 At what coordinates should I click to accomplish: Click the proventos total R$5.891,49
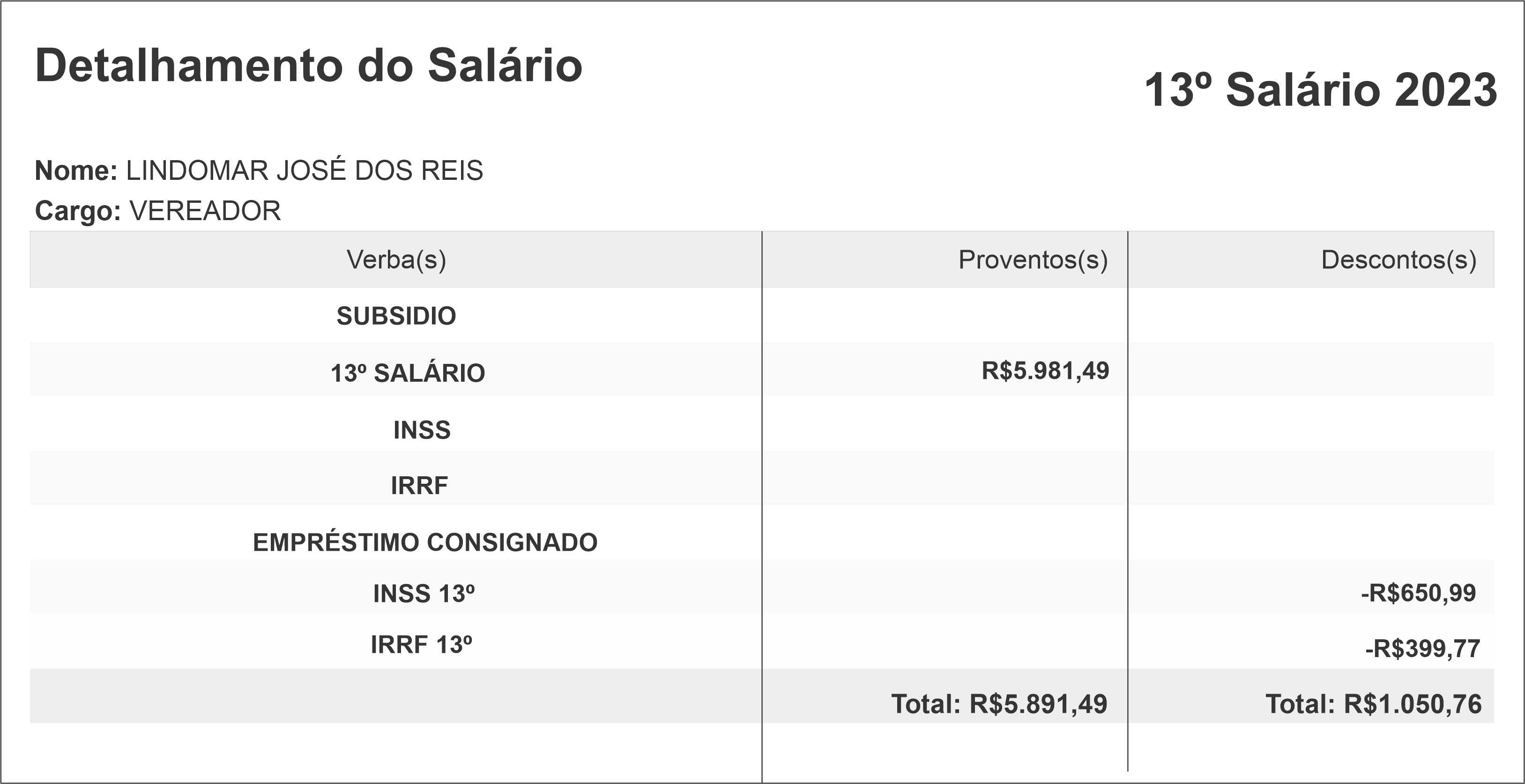[x=999, y=704]
